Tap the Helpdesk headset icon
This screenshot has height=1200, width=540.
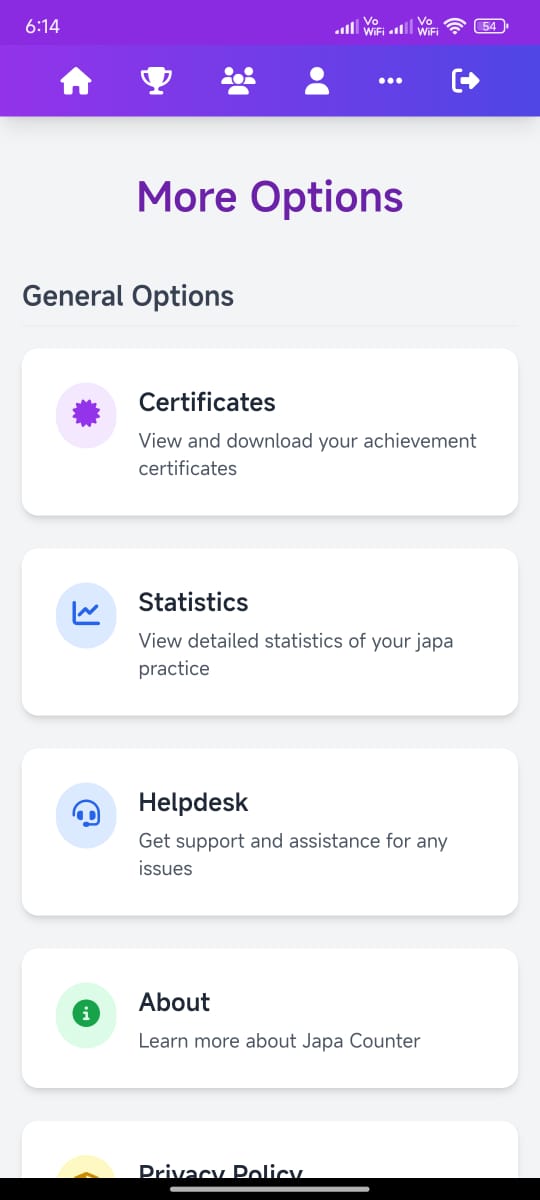87,815
